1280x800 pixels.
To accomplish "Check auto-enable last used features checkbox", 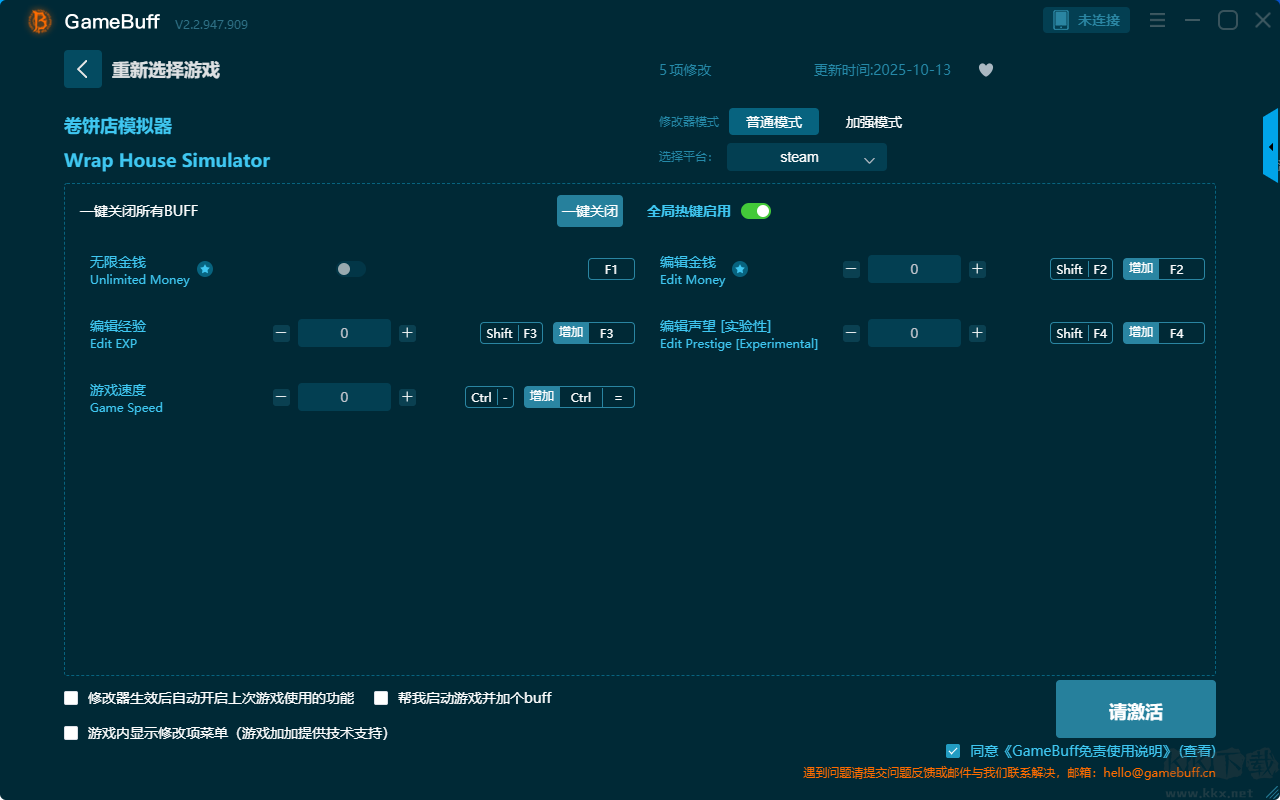I will coord(71,698).
